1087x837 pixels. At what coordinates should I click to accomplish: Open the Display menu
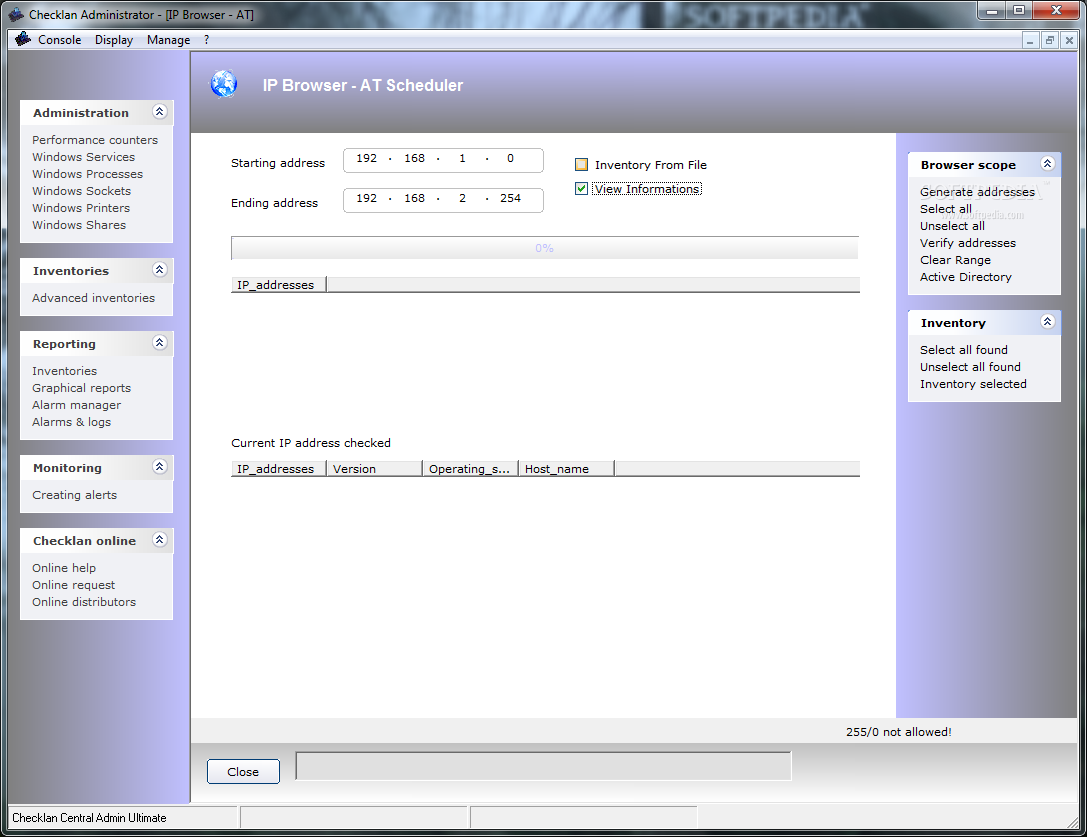point(114,40)
